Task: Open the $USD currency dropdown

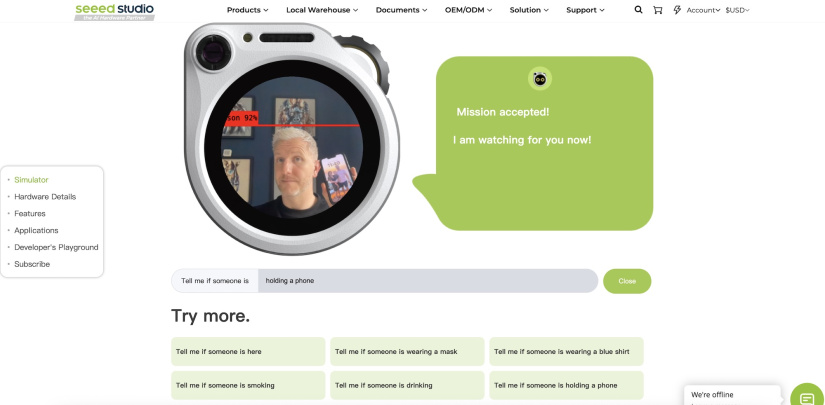Action: pyautogui.click(x=737, y=10)
